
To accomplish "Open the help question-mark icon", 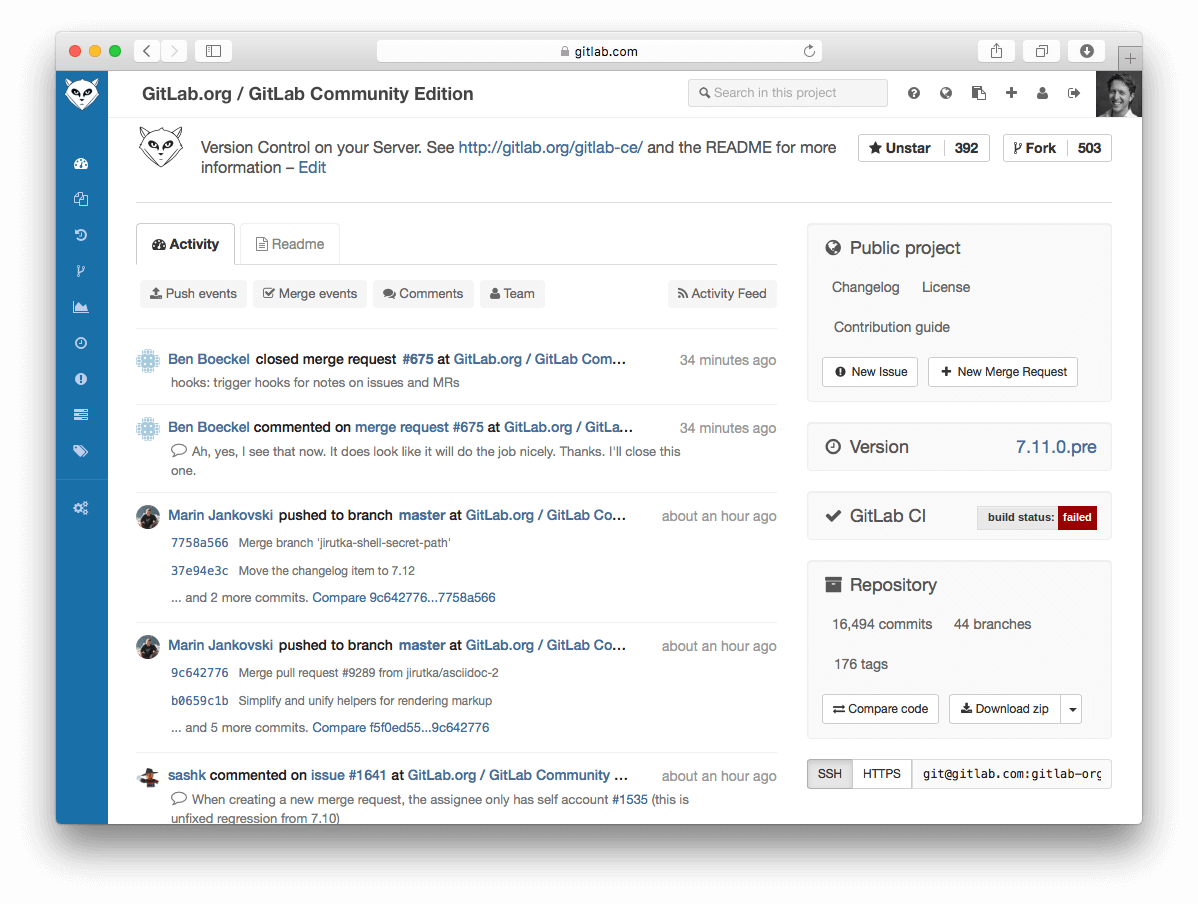I will [913, 92].
